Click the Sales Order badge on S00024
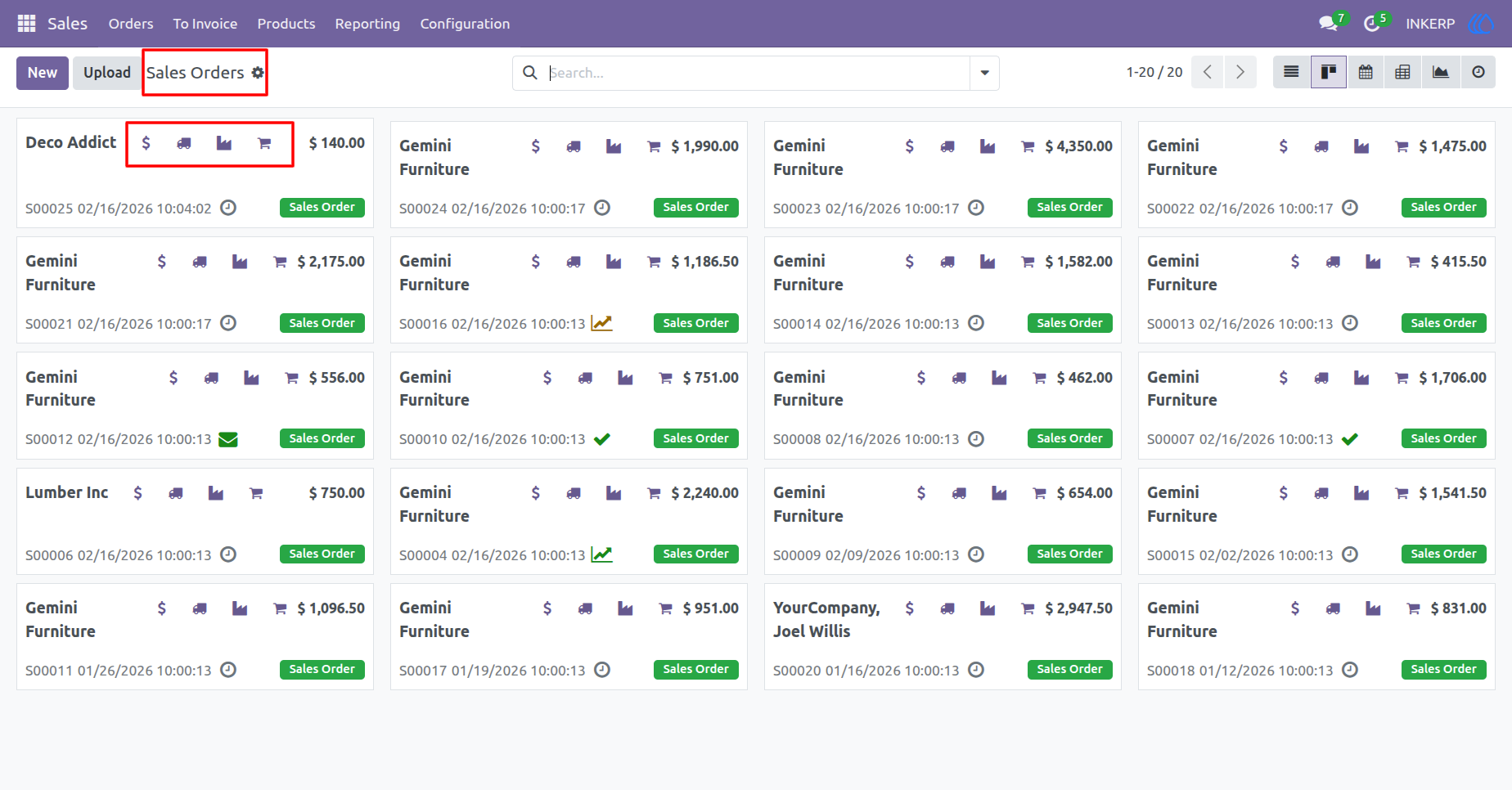Image resolution: width=1512 pixels, height=790 pixels. pos(696,208)
